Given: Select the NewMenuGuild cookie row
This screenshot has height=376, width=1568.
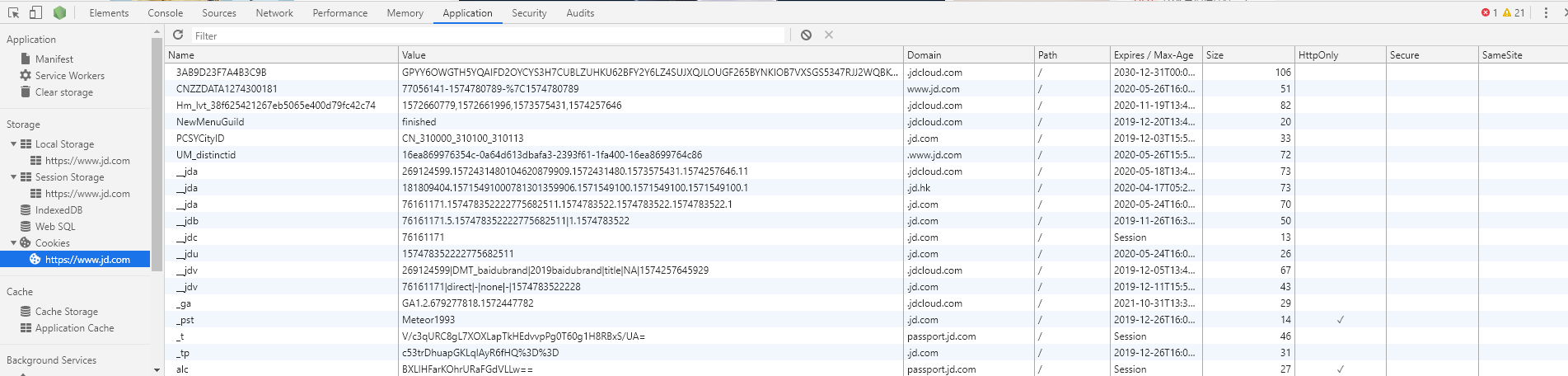Looking at the screenshot, I should pos(866,122).
